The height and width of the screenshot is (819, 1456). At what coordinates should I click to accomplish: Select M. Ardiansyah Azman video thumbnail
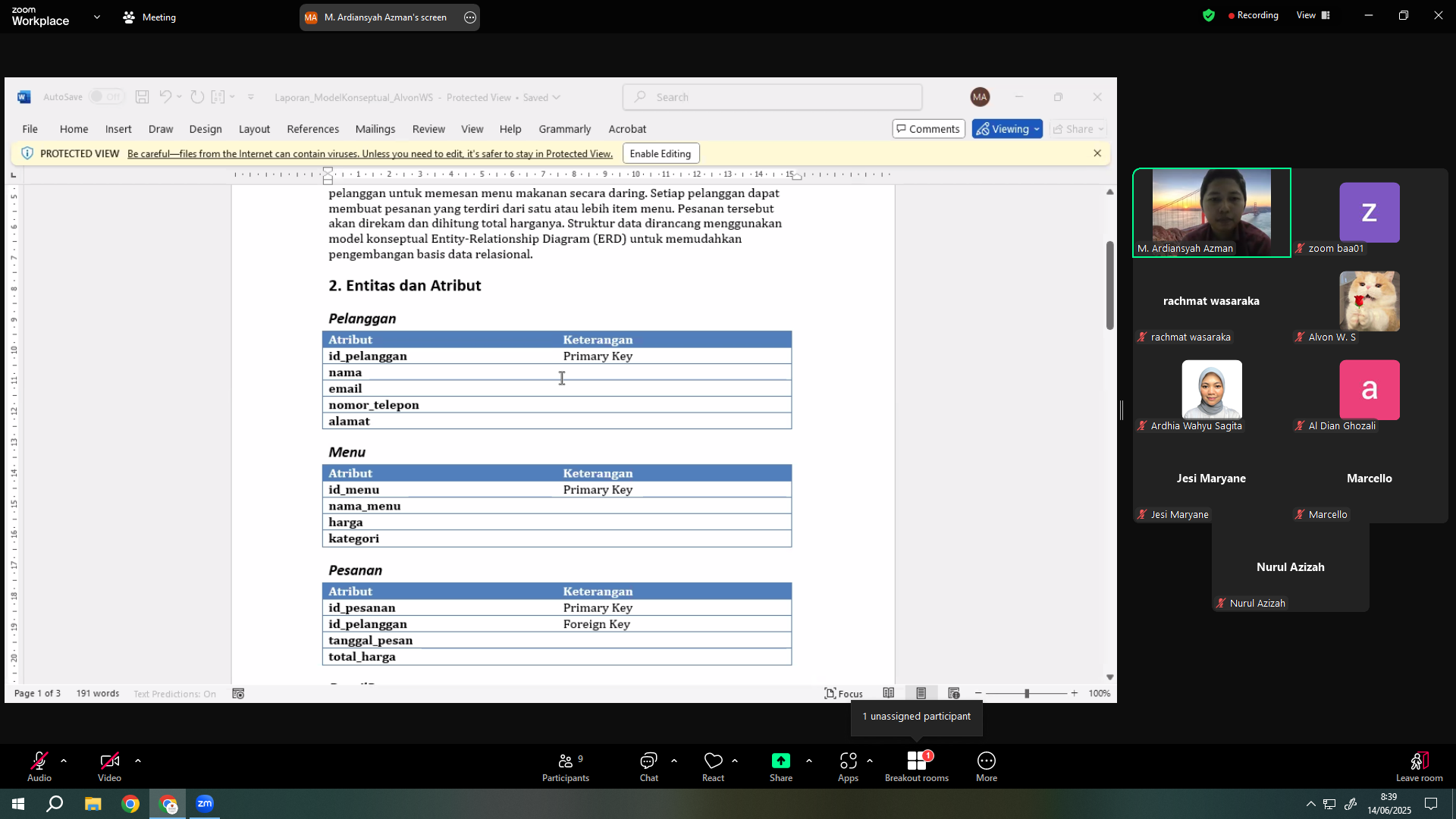(1212, 213)
